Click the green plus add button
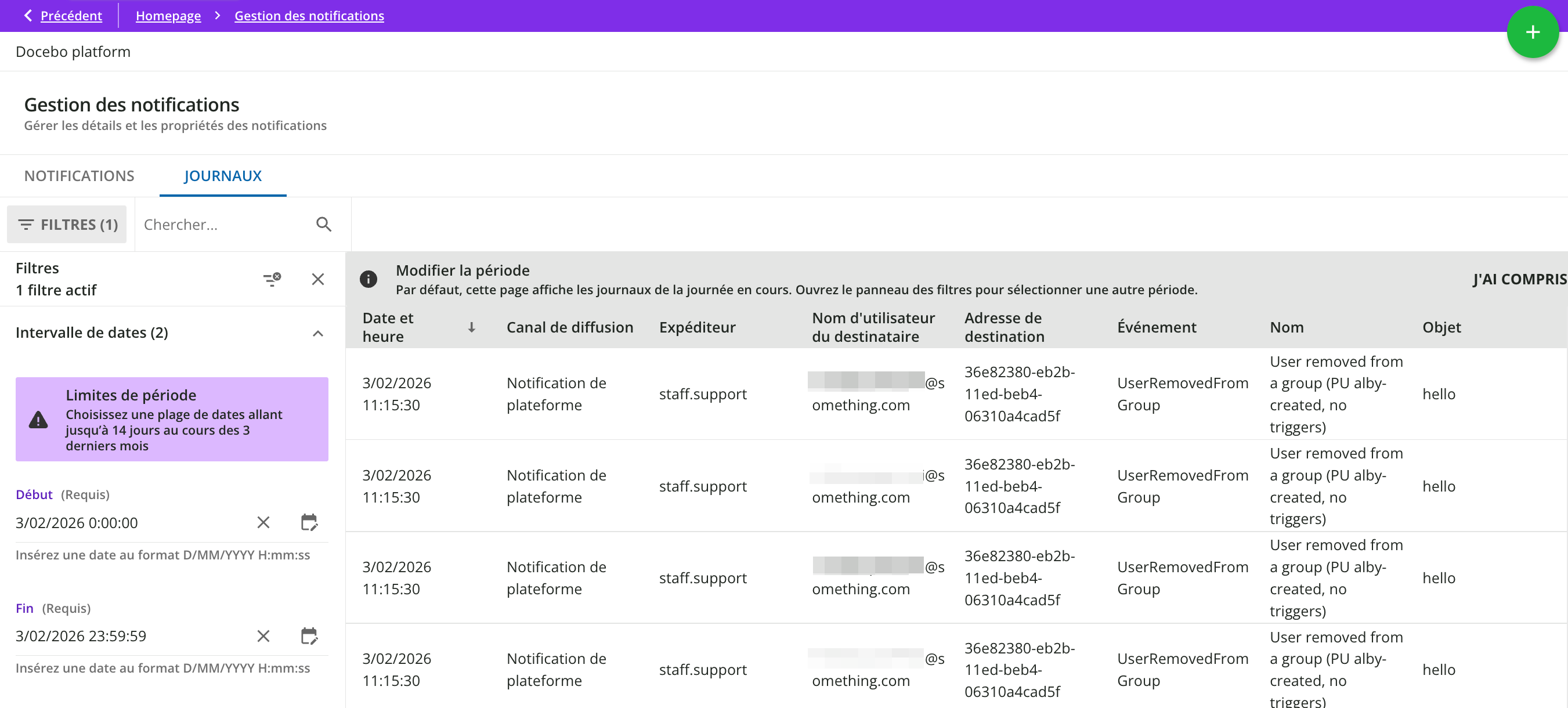 [1532, 32]
